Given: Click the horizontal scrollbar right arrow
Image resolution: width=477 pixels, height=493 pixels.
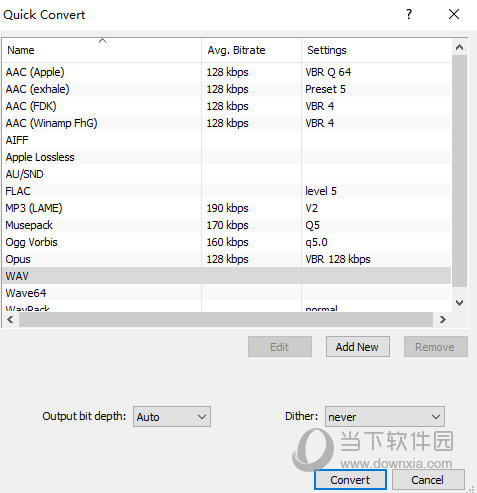Looking at the screenshot, I should (443, 319).
